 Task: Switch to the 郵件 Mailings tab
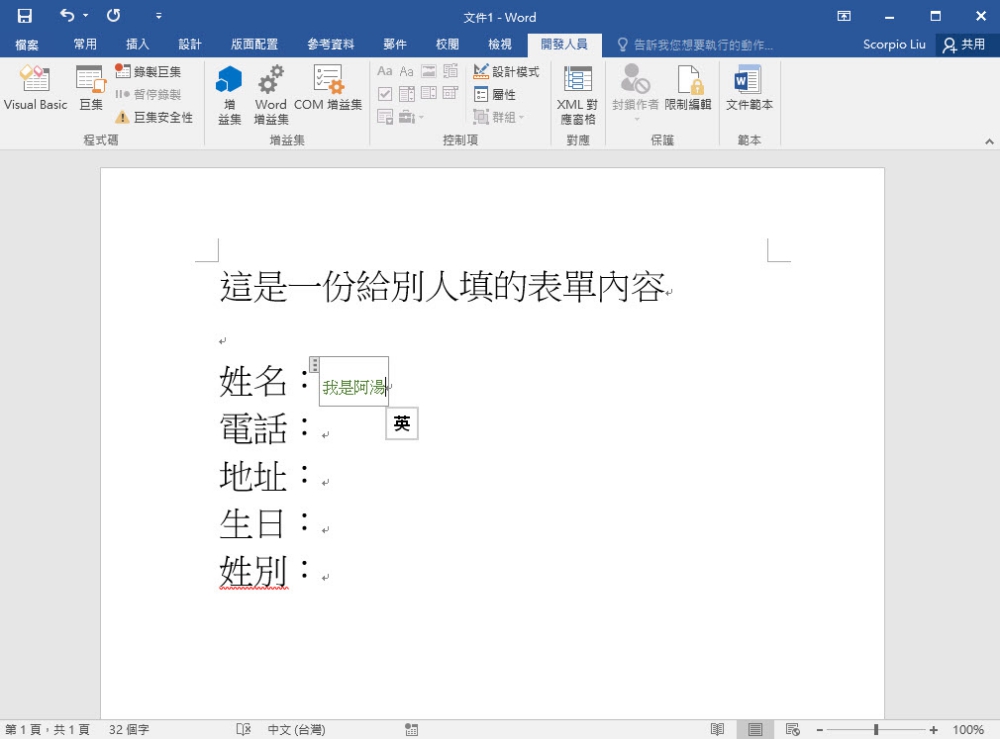395,44
